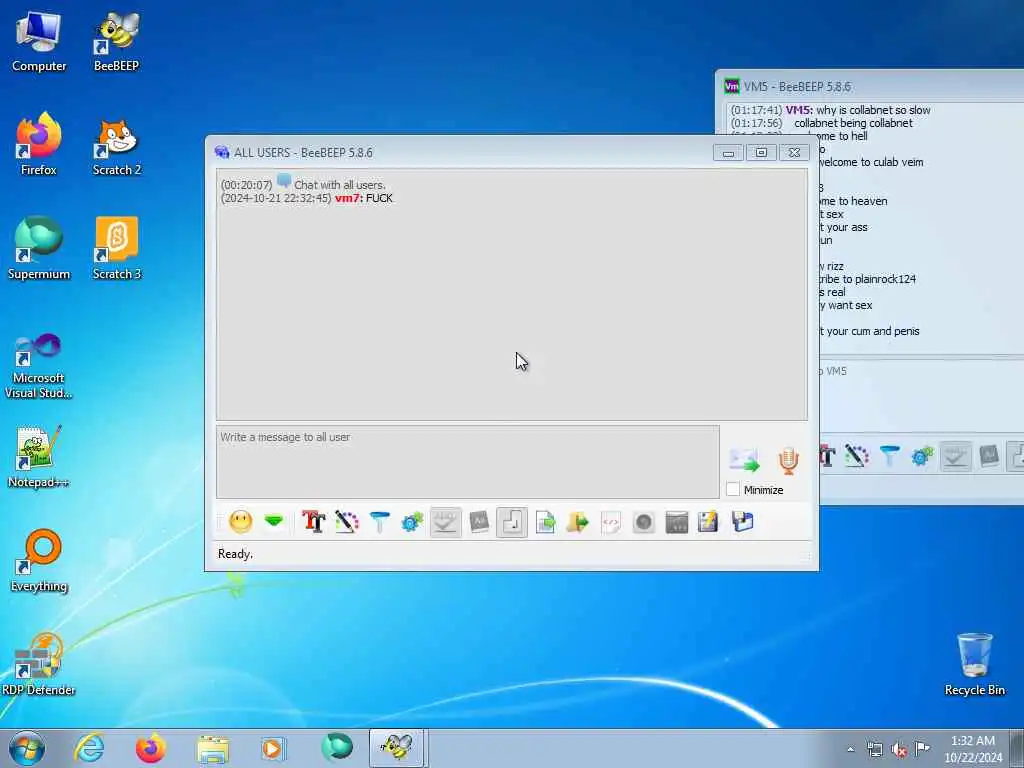Launch Supermium from the taskbar
Image resolution: width=1024 pixels, height=768 pixels.
(x=336, y=748)
